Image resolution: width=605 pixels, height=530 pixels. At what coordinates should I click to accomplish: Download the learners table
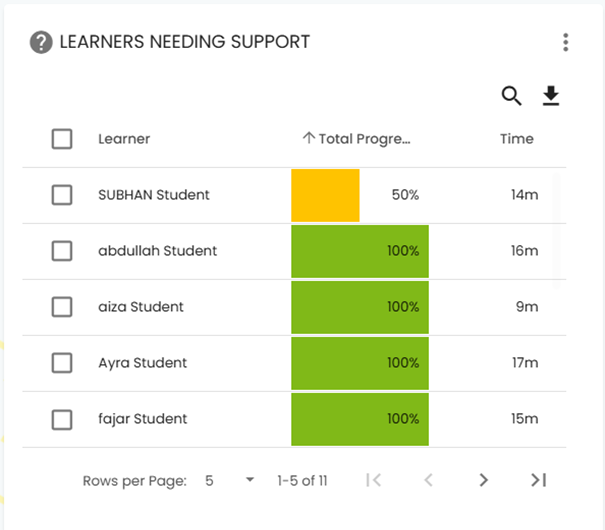pyautogui.click(x=551, y=96)
